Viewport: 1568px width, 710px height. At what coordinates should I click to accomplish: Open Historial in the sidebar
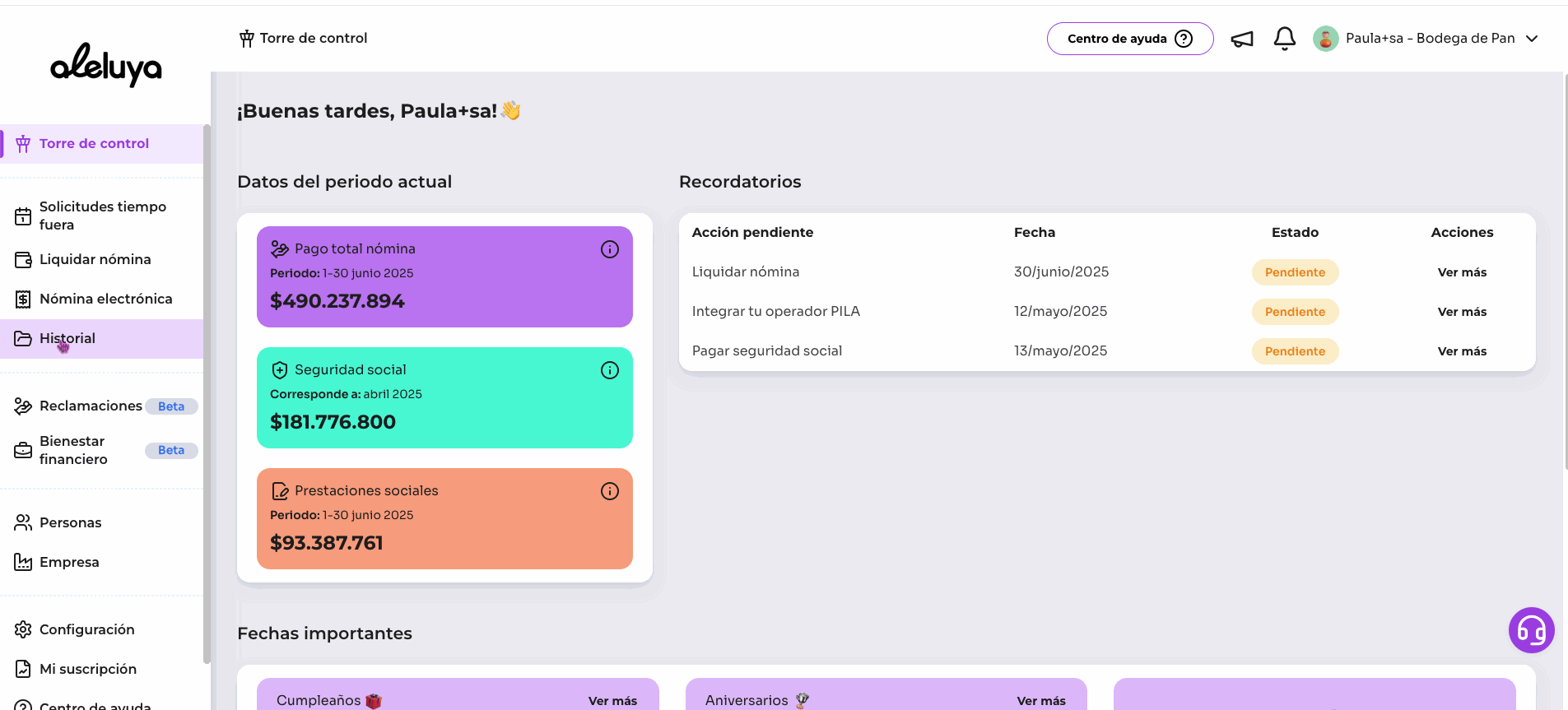tap(67, 338)
